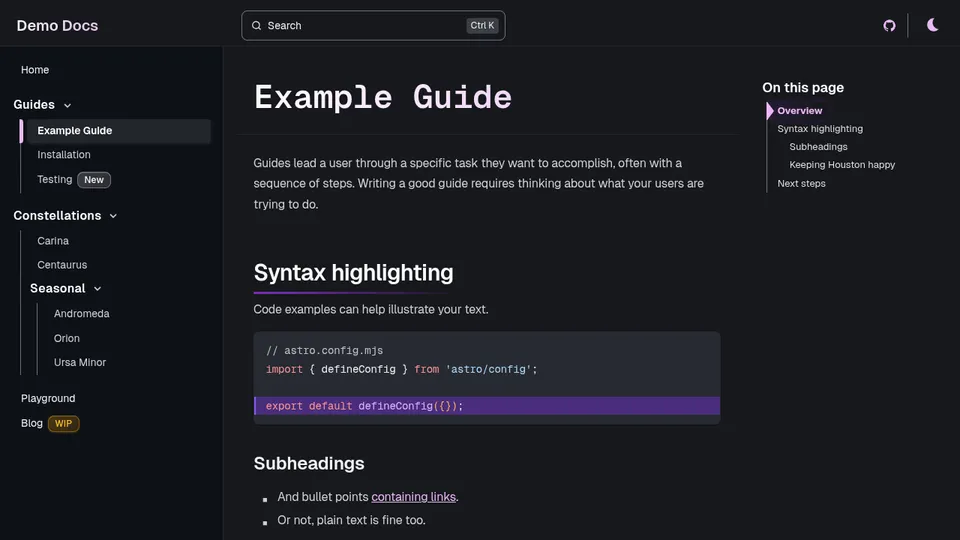Jump to Syntax highlighting in page outline

(820, 129)
